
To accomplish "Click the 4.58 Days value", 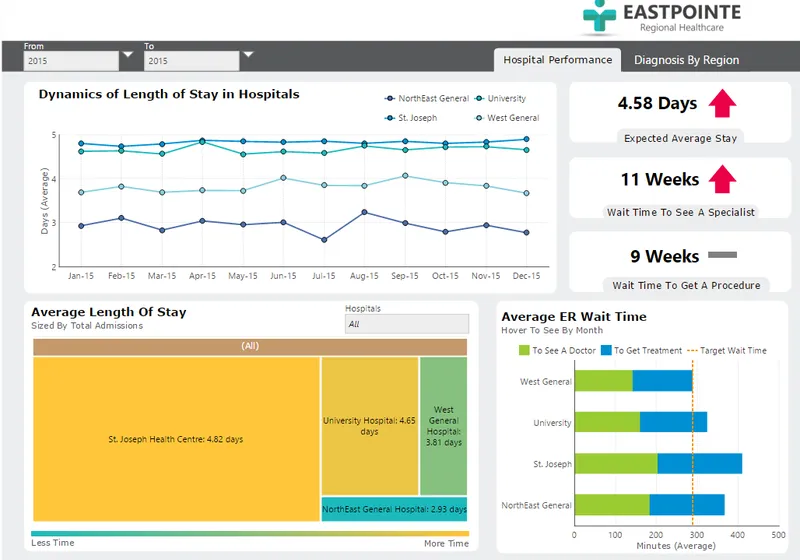I will (x=657, y=103).
